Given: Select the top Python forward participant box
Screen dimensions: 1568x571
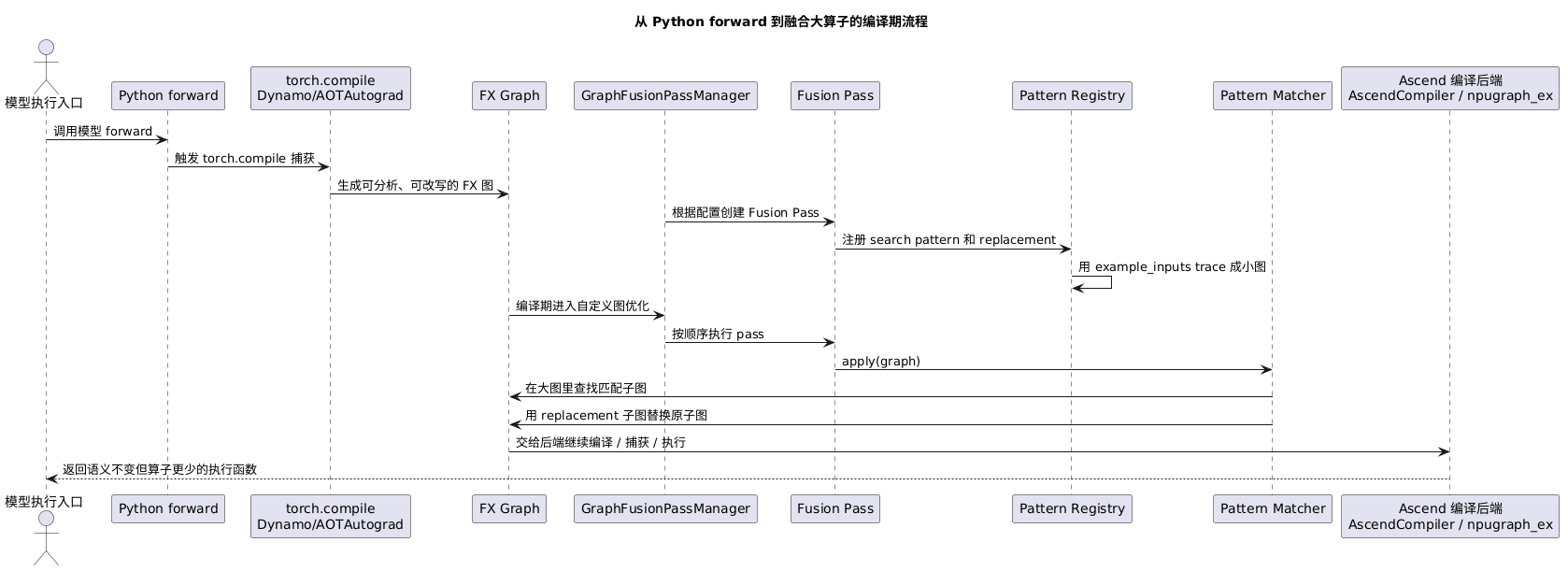Looking at the screenshot, I should coord(168,95).
